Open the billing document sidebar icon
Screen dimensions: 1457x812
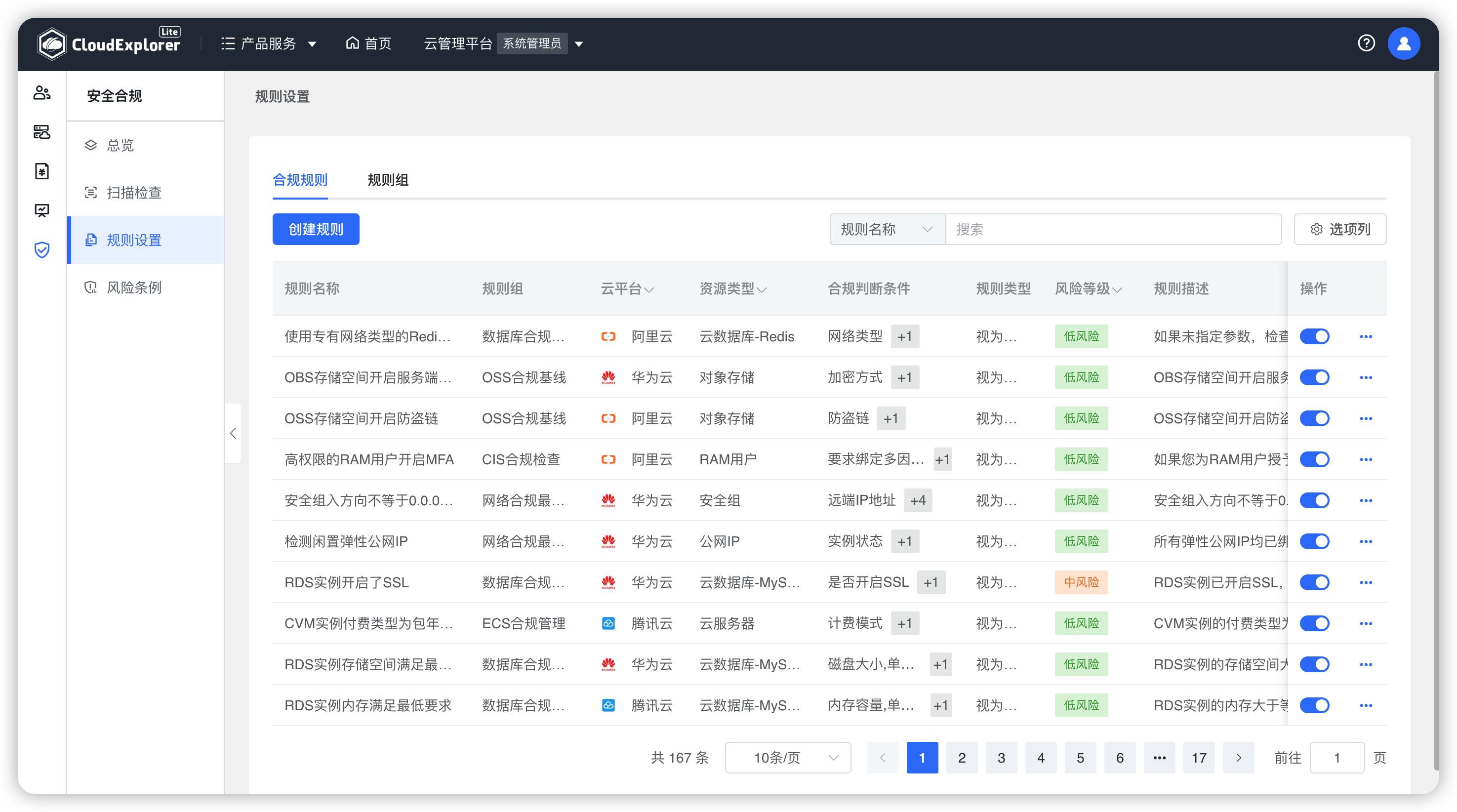pos(42,171)
